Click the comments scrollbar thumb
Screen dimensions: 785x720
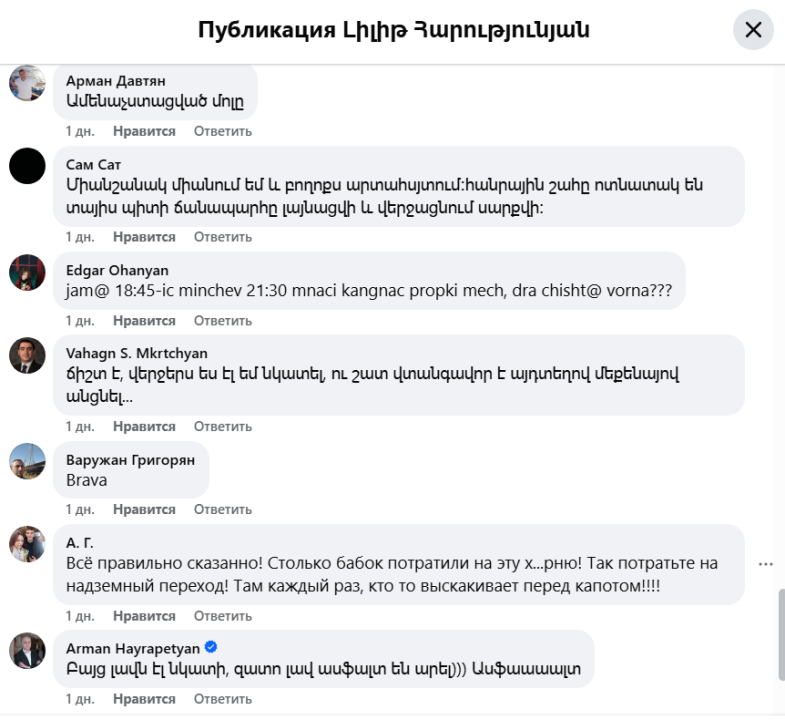780,635
